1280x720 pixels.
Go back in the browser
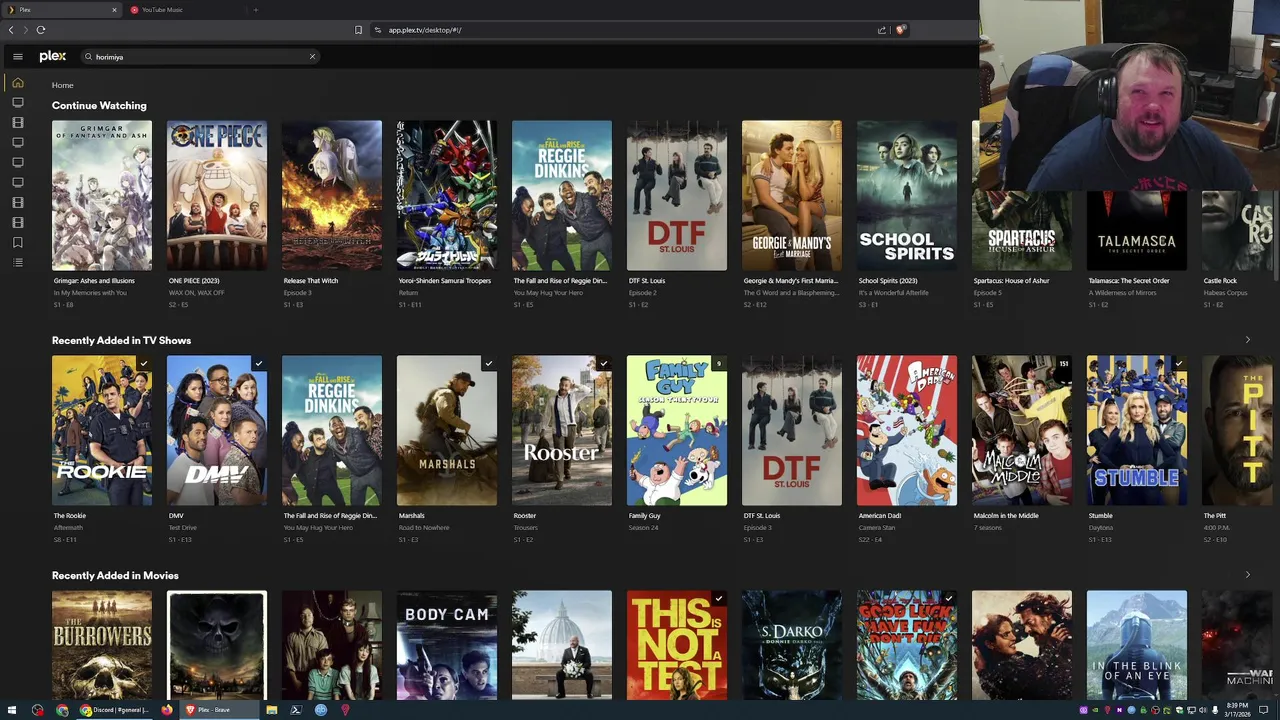(11, 30)
